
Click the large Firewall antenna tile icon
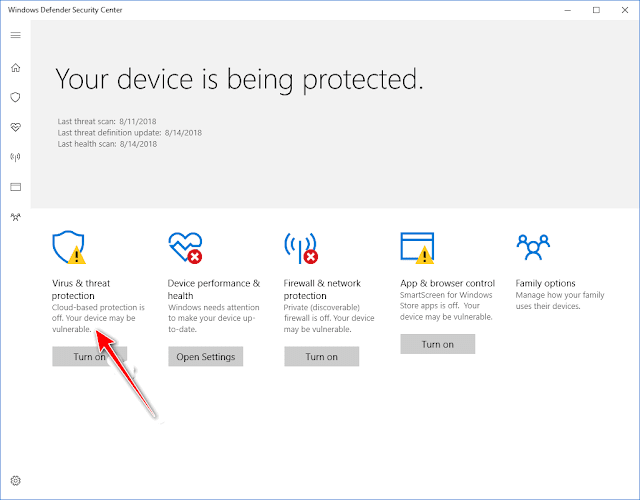tap(301, 248)
